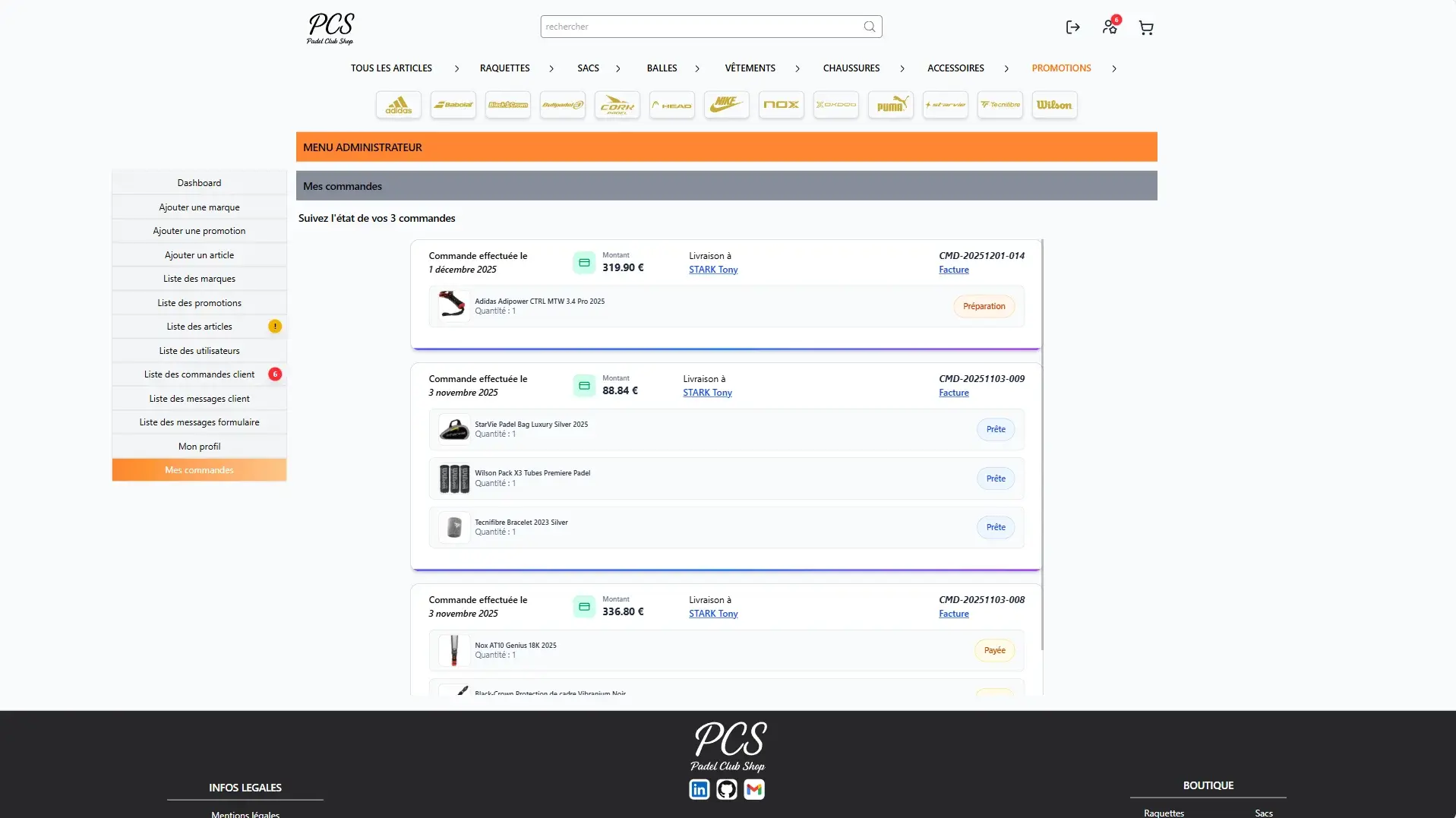
Task: Expand the chevron next to PROMOTIONS
Action: tap(1114, 68)
